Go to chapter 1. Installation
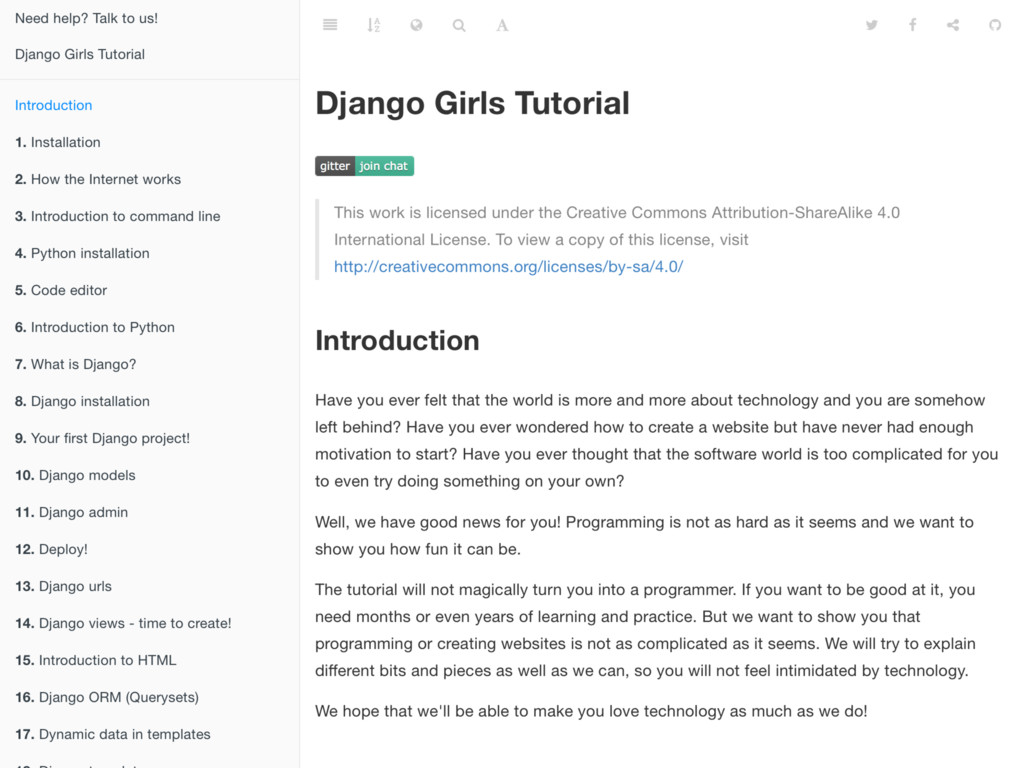The image size is (1024, 768). point(58,142)
